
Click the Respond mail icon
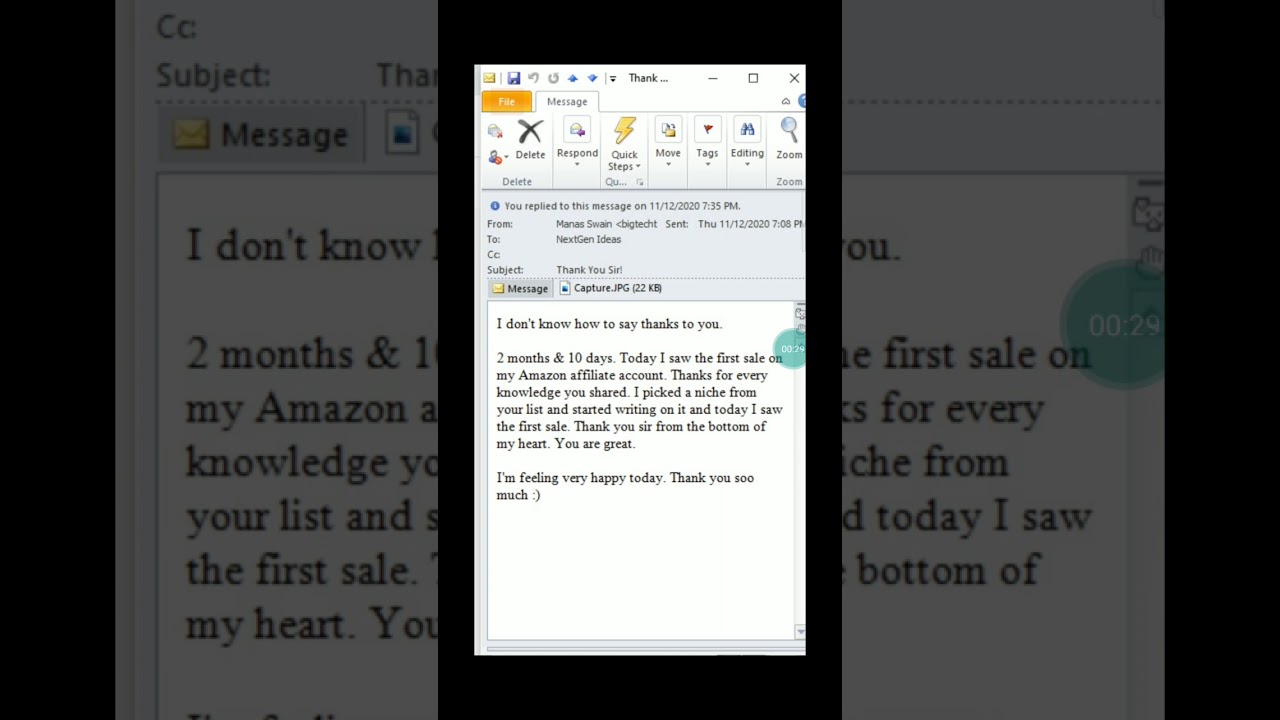click(577, 131)
